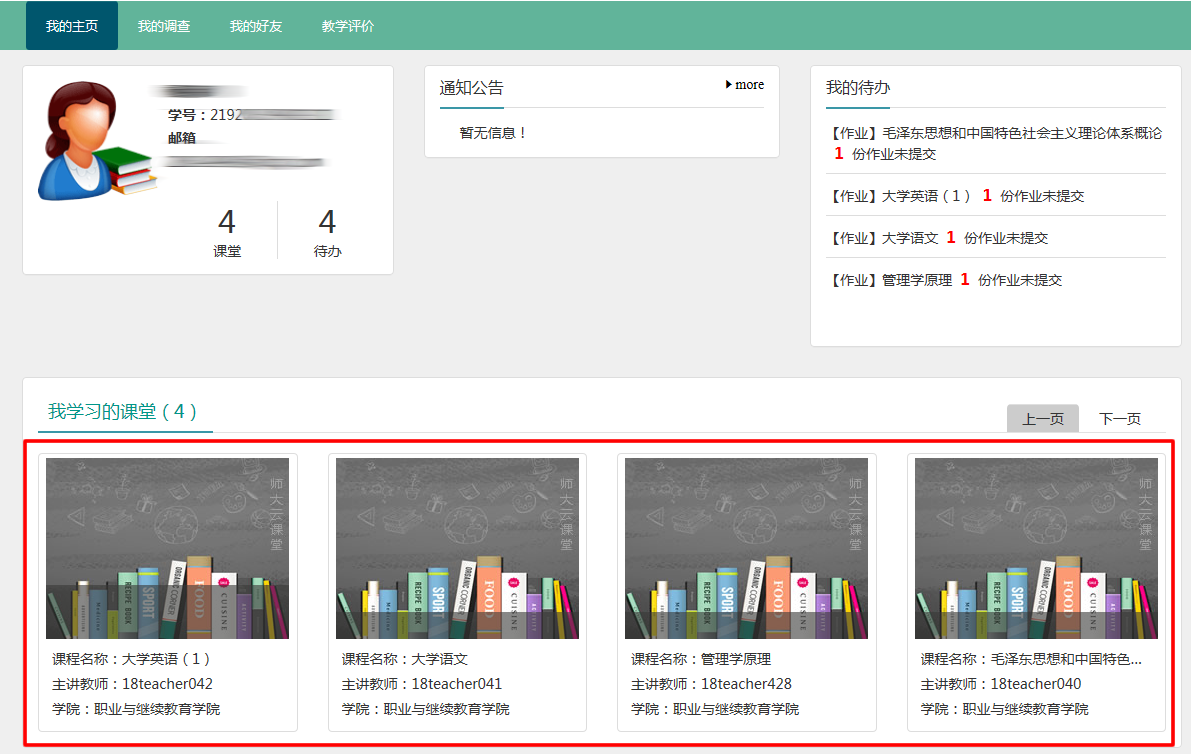1191x754 pixels.
Task: Select the 我学习的课堂（4） heading tab
Action: point(123,411)
